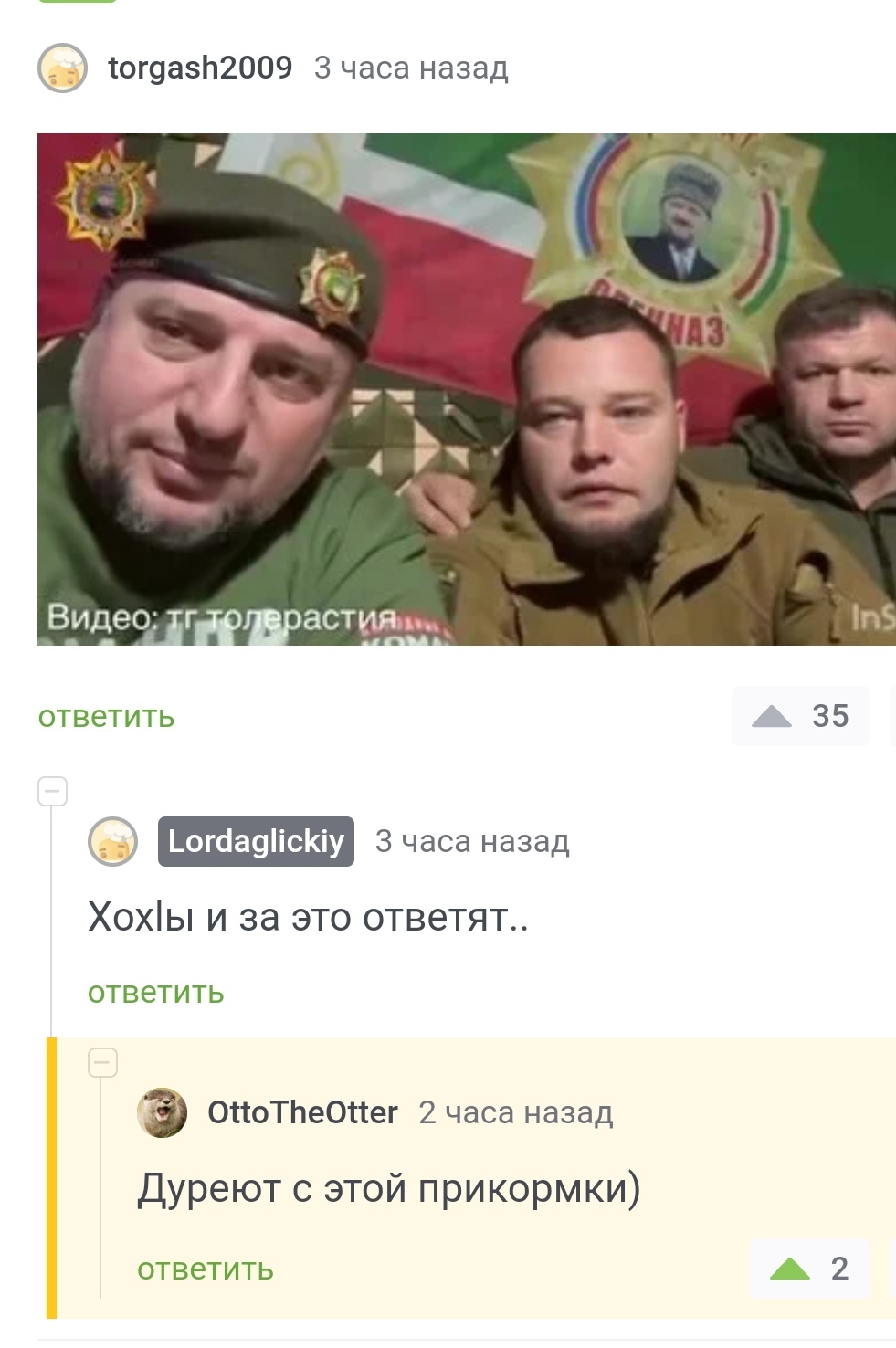Click Lordaglickiy's '3 часа назад' timestamp
896x1348 pixels.
click(x=472, y=841)
